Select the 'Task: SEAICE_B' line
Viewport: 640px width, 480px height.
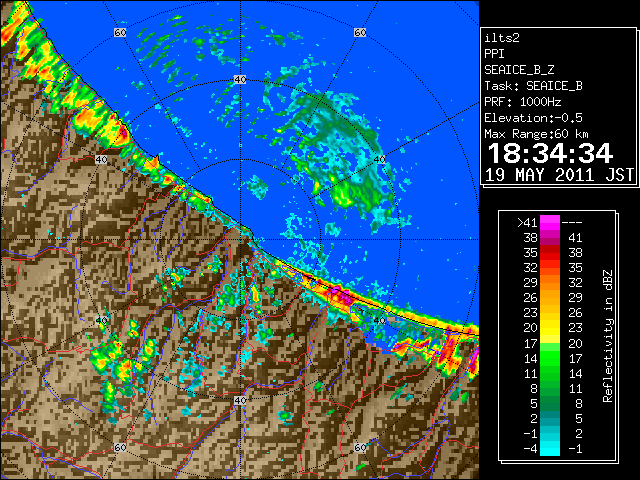[x=533, y=86]
